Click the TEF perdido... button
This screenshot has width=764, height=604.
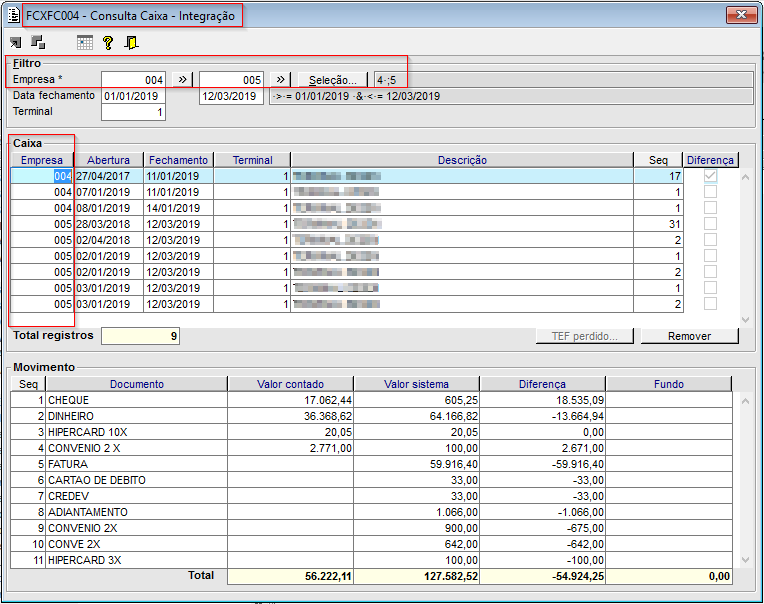(x=585, y=336)
